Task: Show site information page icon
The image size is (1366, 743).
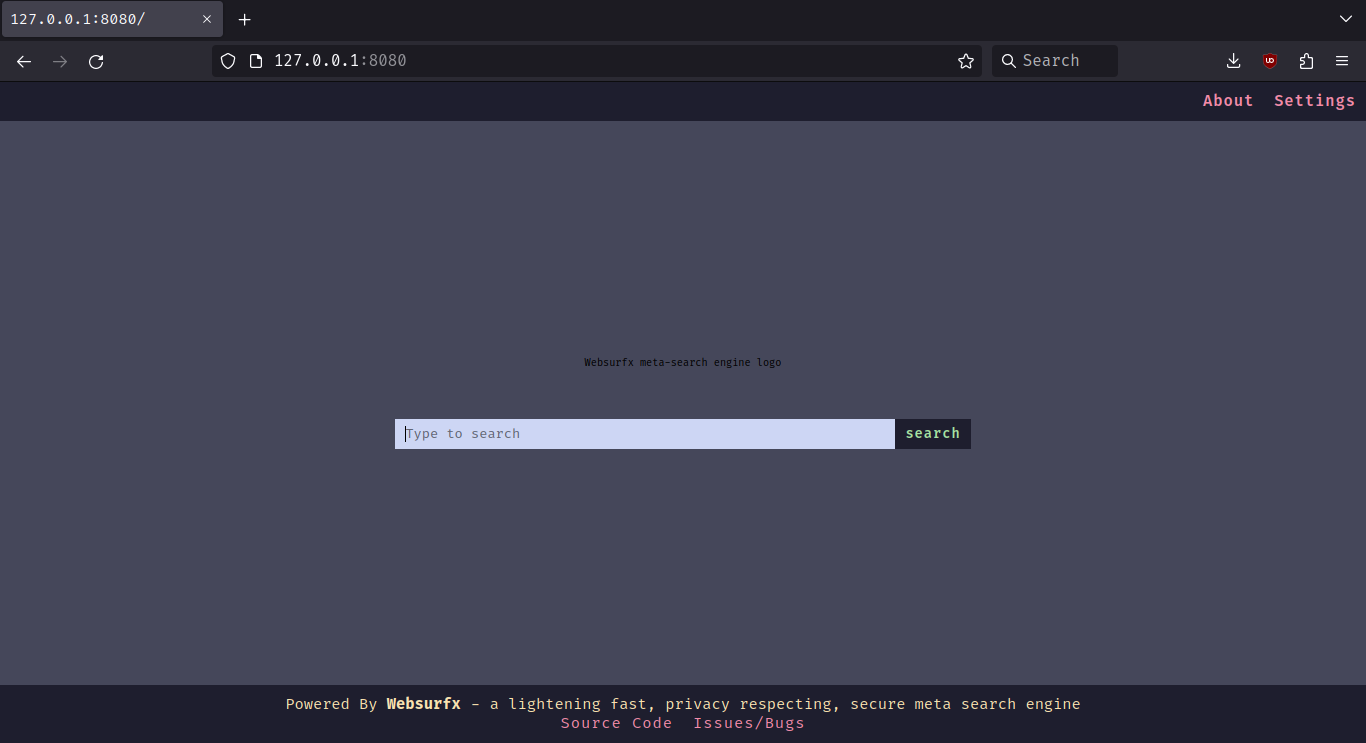Action: (256, 61)
